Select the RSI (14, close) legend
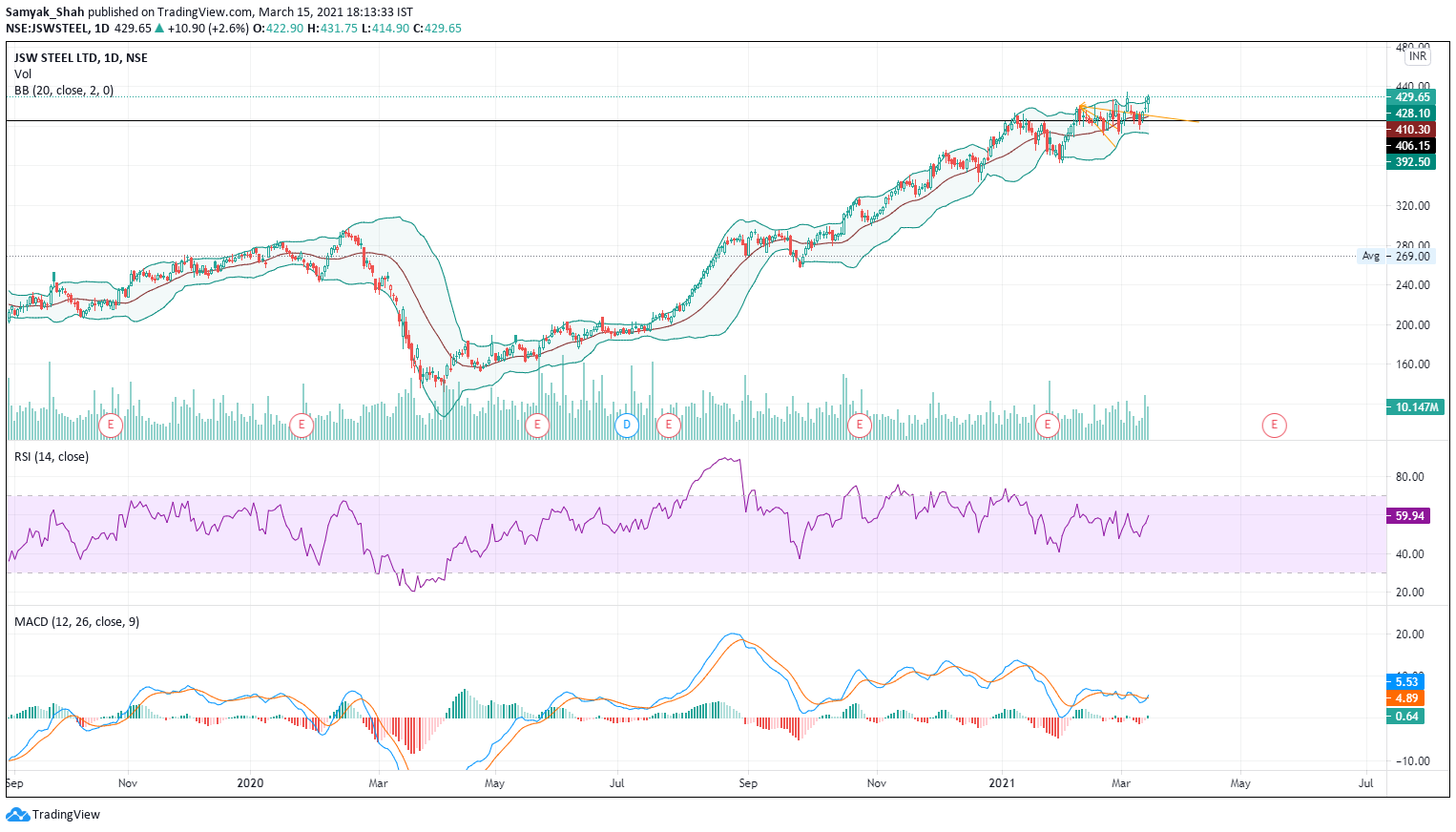 52,457
